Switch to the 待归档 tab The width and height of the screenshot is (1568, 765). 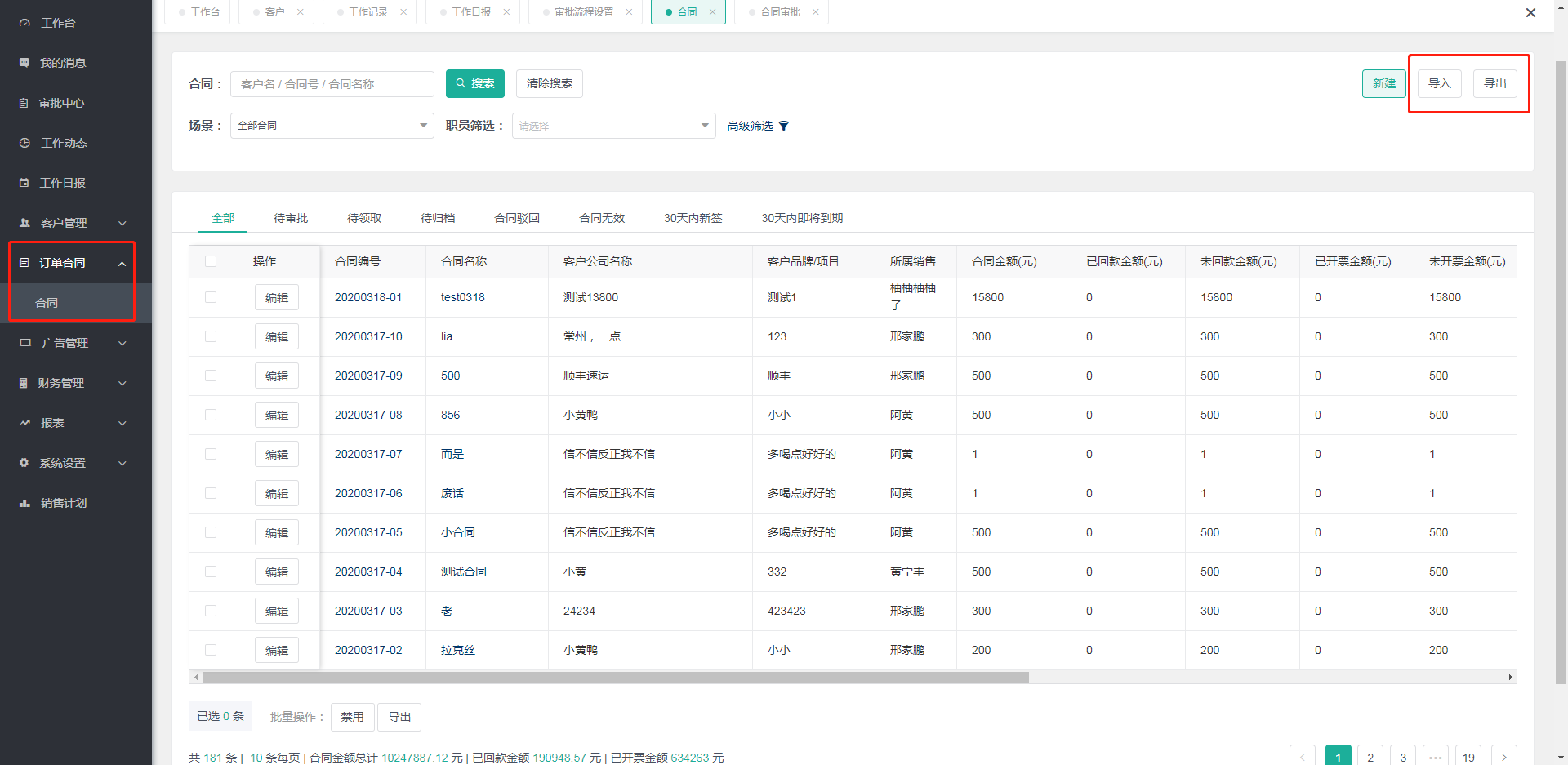[x=438, y=218]
